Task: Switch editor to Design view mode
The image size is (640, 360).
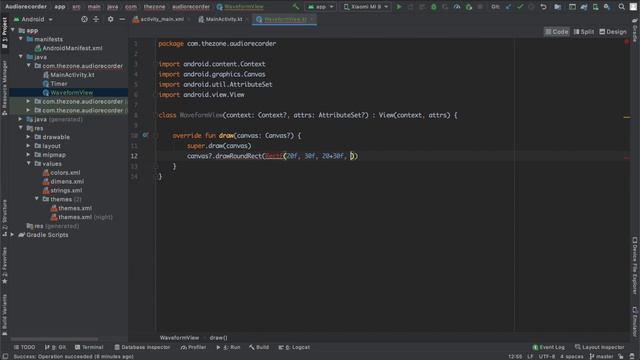Action: pos(613,31)
